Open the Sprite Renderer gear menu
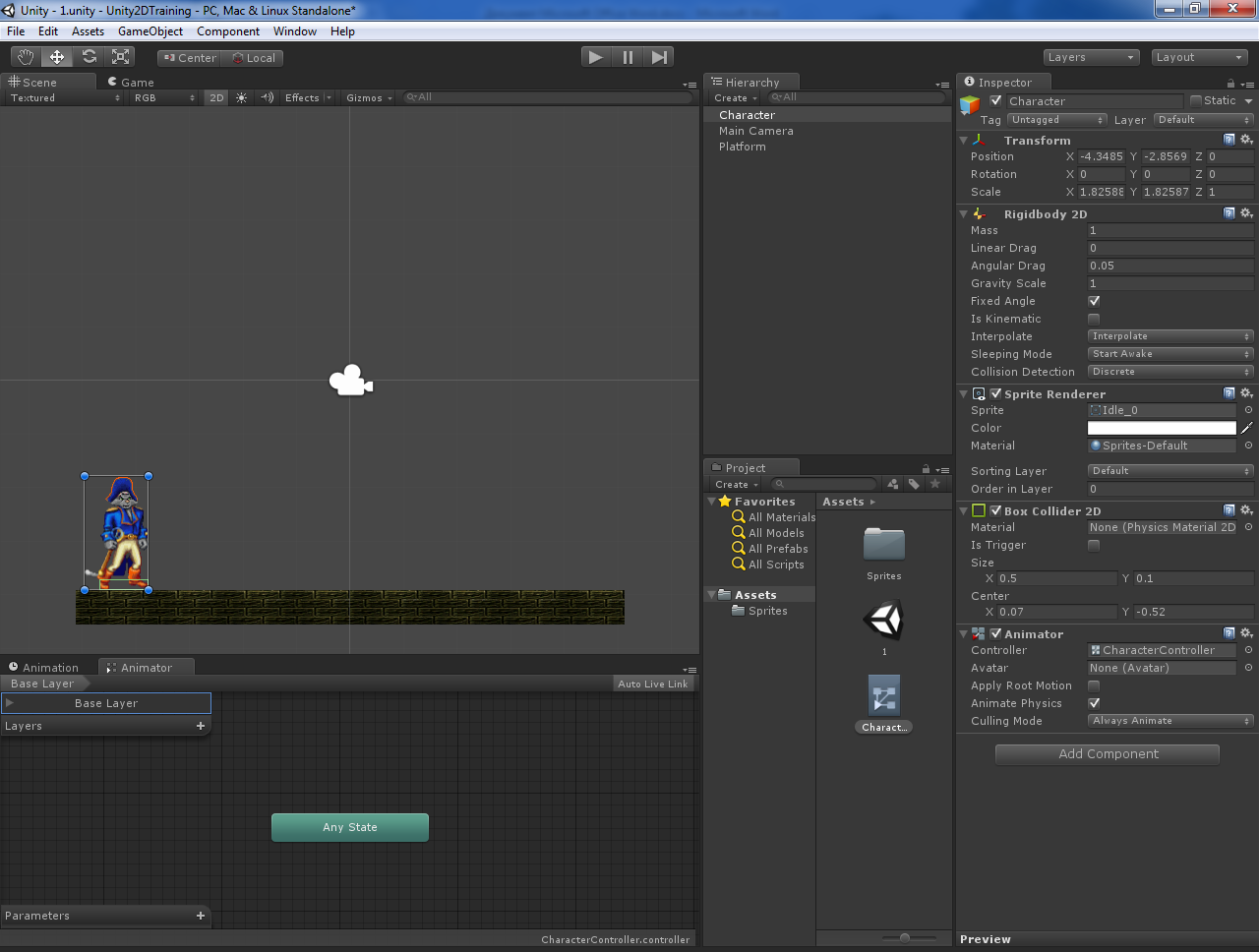Screen dimensions: 1259x952 [x=1246, y=393]
